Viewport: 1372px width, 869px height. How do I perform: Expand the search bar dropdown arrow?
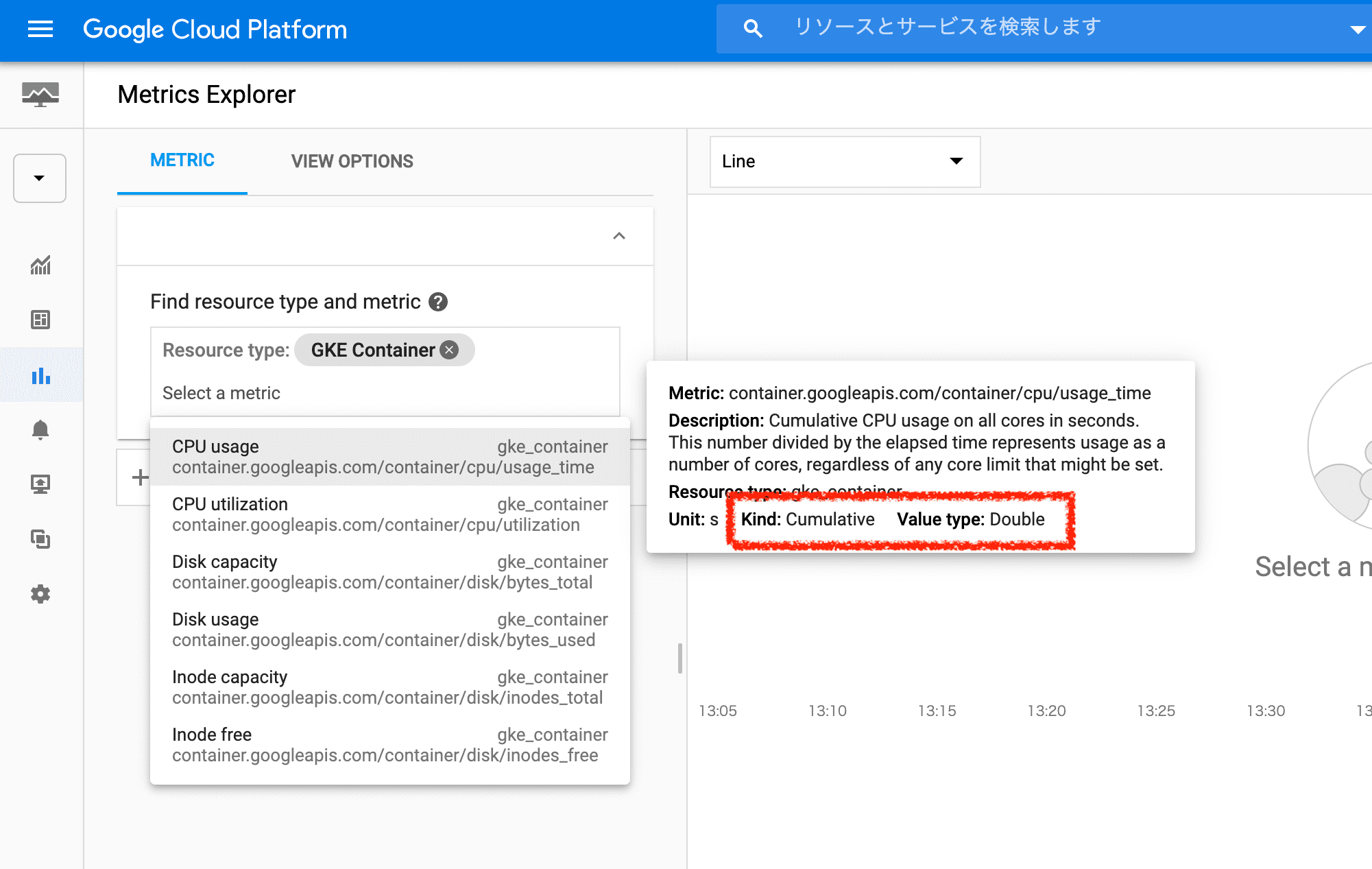(x=1357, y=29)
